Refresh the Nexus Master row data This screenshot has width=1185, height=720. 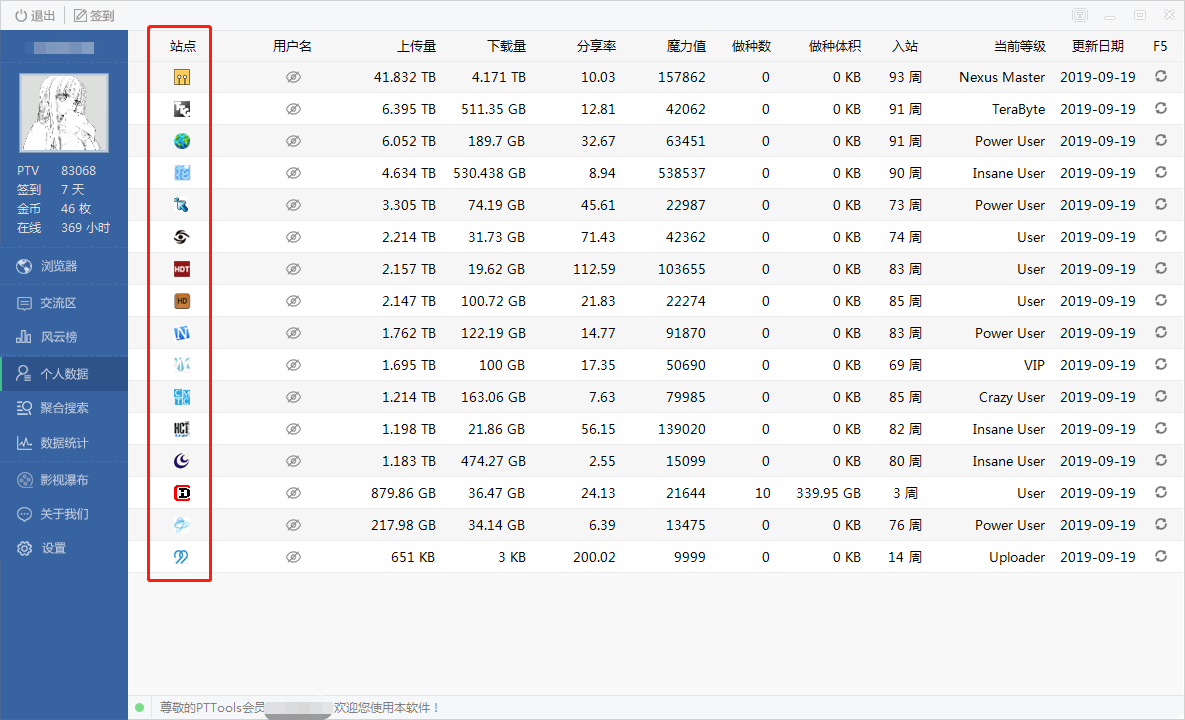[1161, 76]
